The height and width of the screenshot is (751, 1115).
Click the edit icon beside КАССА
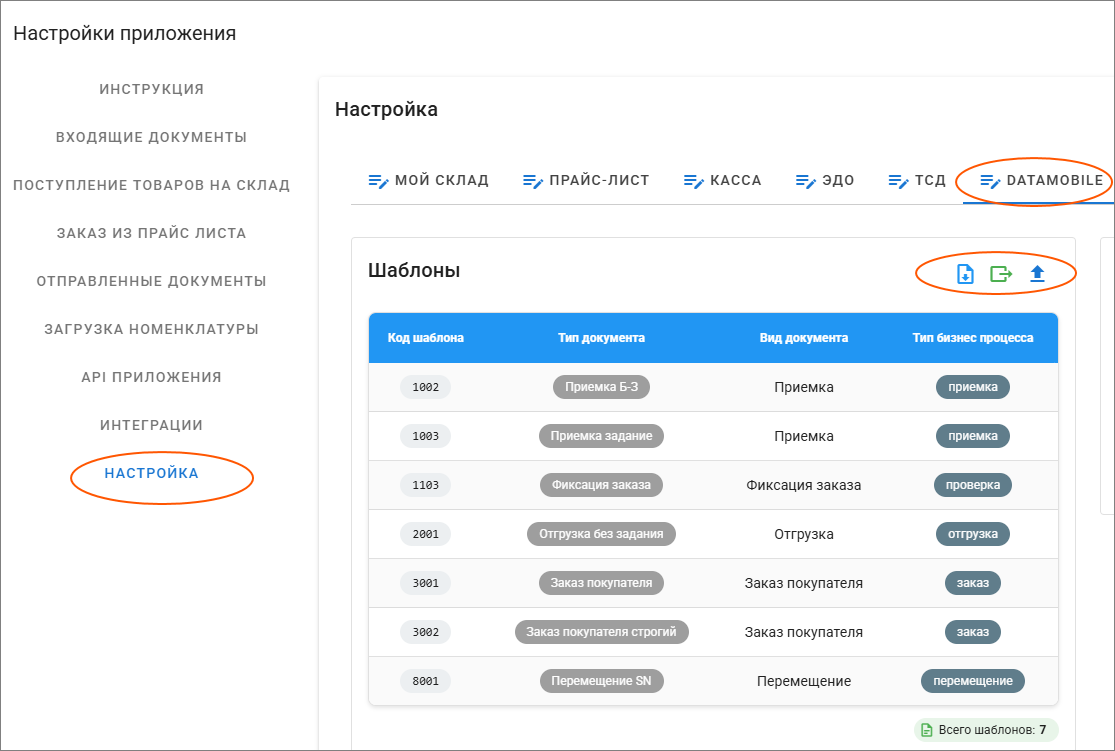(694, 181)
